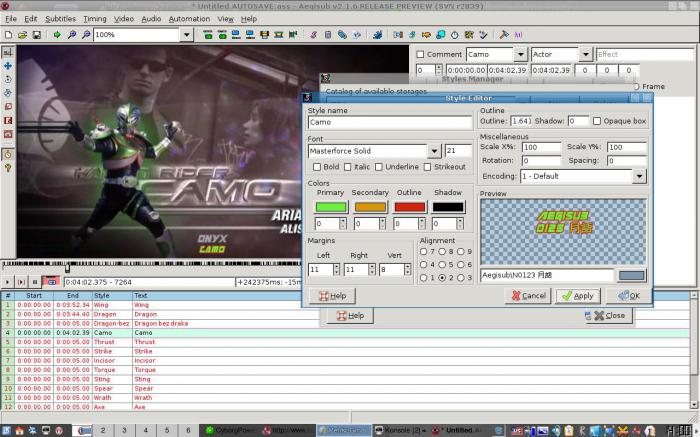Pick the red Outline color swatch
Image resolution: width=700 pixels, height=437 pixels.
[x=409, y=207]
